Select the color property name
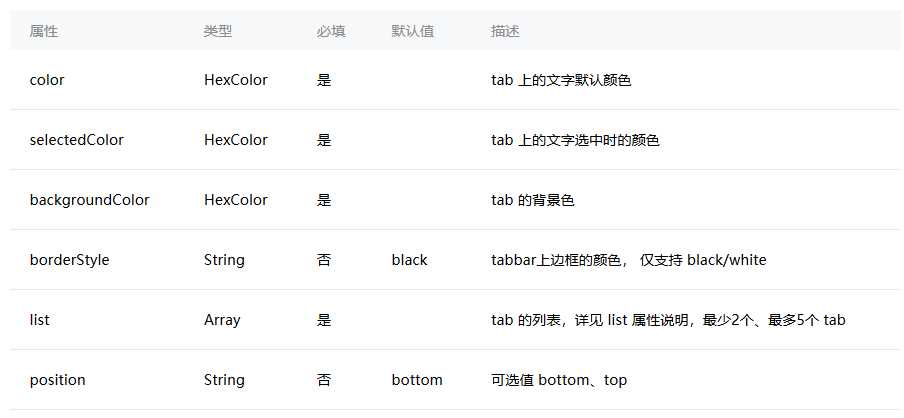Viewport: 904px width, 418px height. pyautogui.click(x=47, y=80)
